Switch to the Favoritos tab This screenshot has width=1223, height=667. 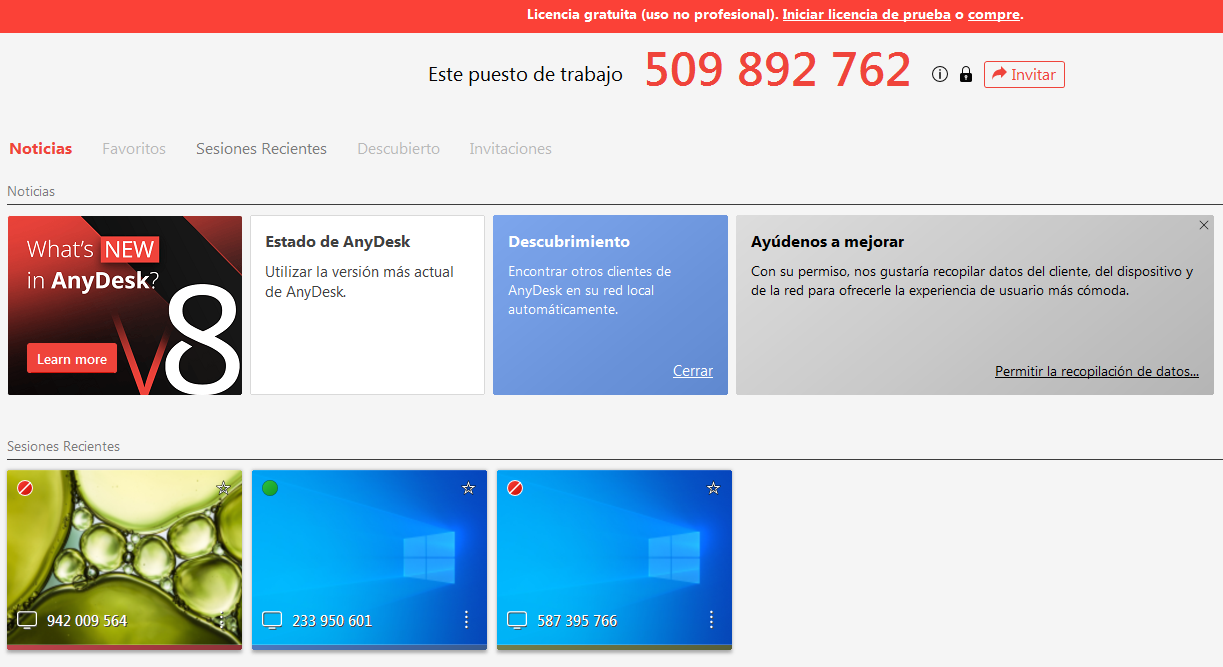[134, 149]
